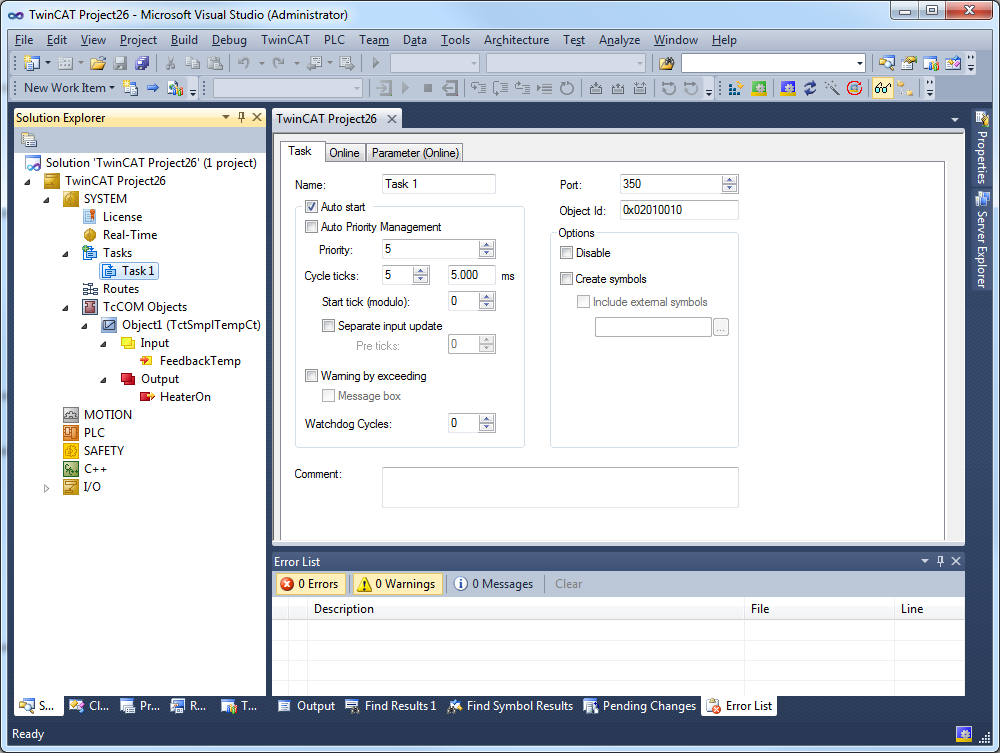Screen dimensions: 1000x753
Task: Click the New Project toolbar icon
Action: tap(32, 62)
